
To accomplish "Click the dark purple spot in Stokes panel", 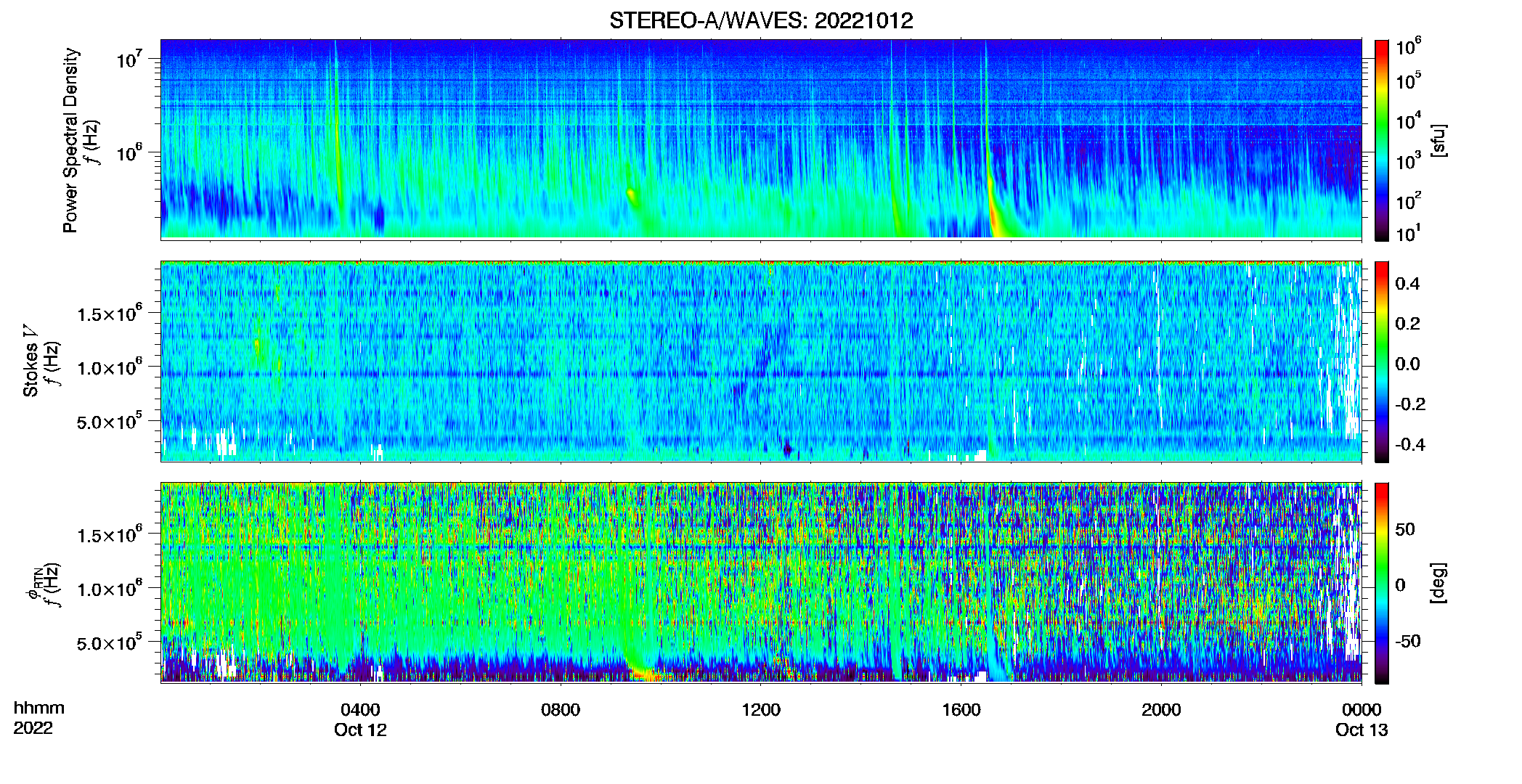I will [787, 449].
